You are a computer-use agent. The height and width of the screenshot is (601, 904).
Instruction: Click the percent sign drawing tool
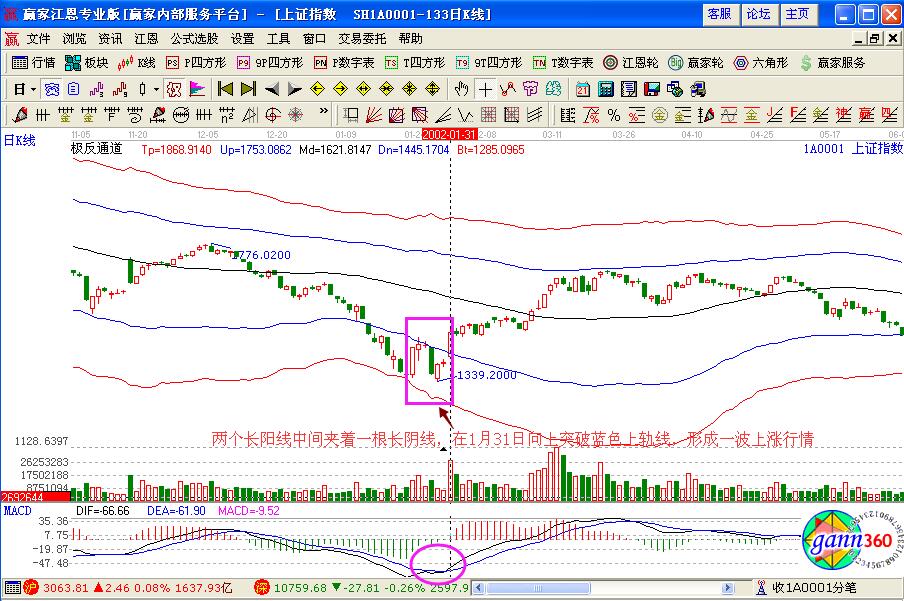click(612, 114)
